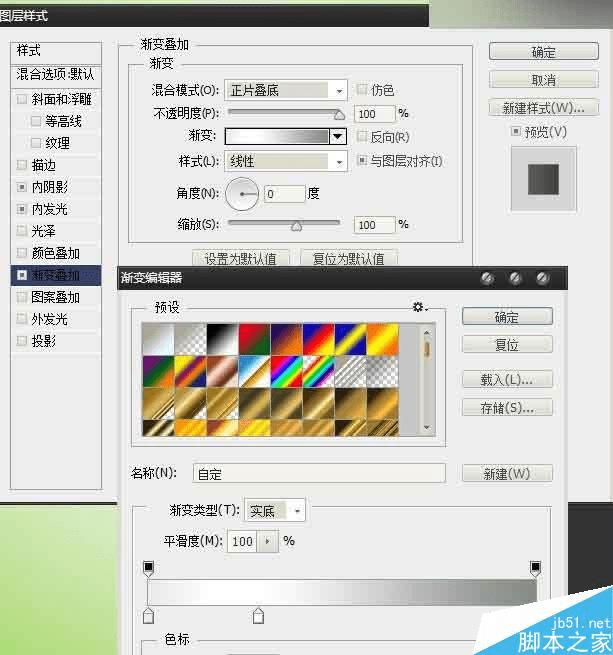The image size is (613, 655).
Task: Enable the 外发光 (Outer Glow) checkbox
Action: pos(22,319)
